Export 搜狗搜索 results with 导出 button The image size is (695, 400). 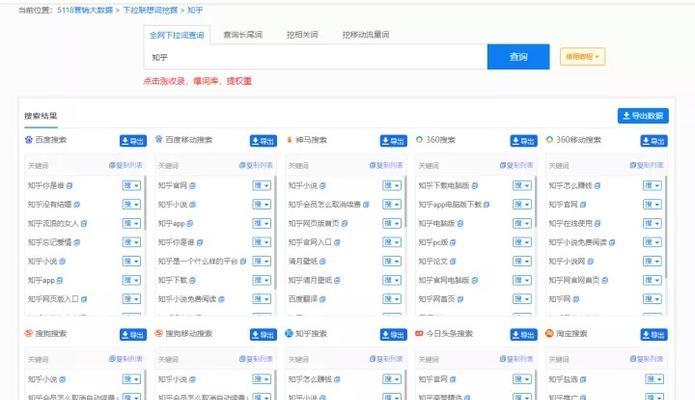tap(133, 335)
